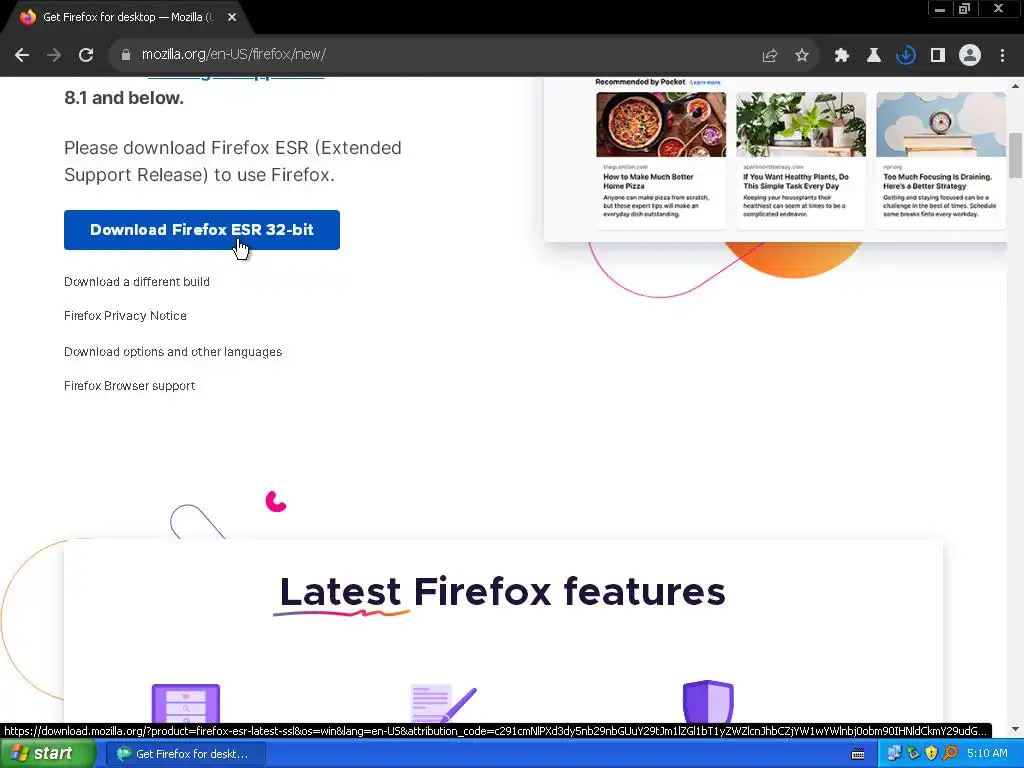1024x768 pixels.
Task: Click the pizza article thumbnail
Action: tap(661, 124)
